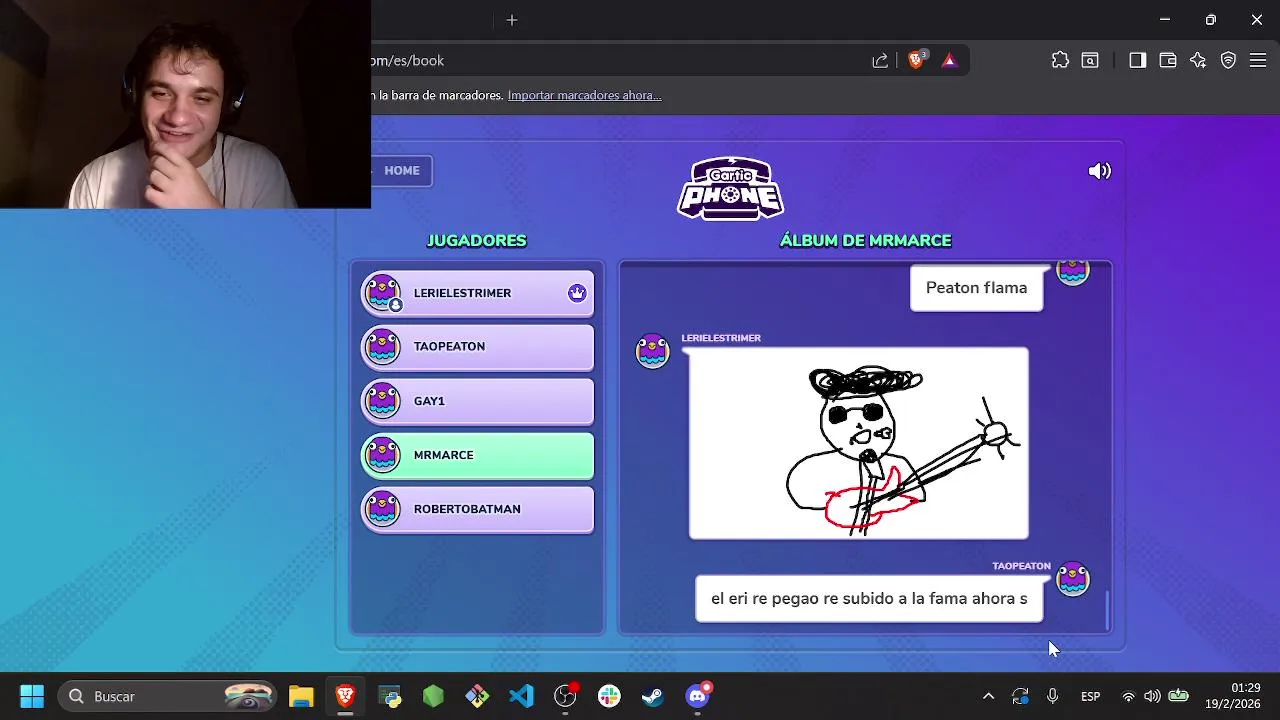Open OBS Studio from the taskbar
This screenshot has width=1280, height=720.
pyautogui.click(x=566, y=696)
